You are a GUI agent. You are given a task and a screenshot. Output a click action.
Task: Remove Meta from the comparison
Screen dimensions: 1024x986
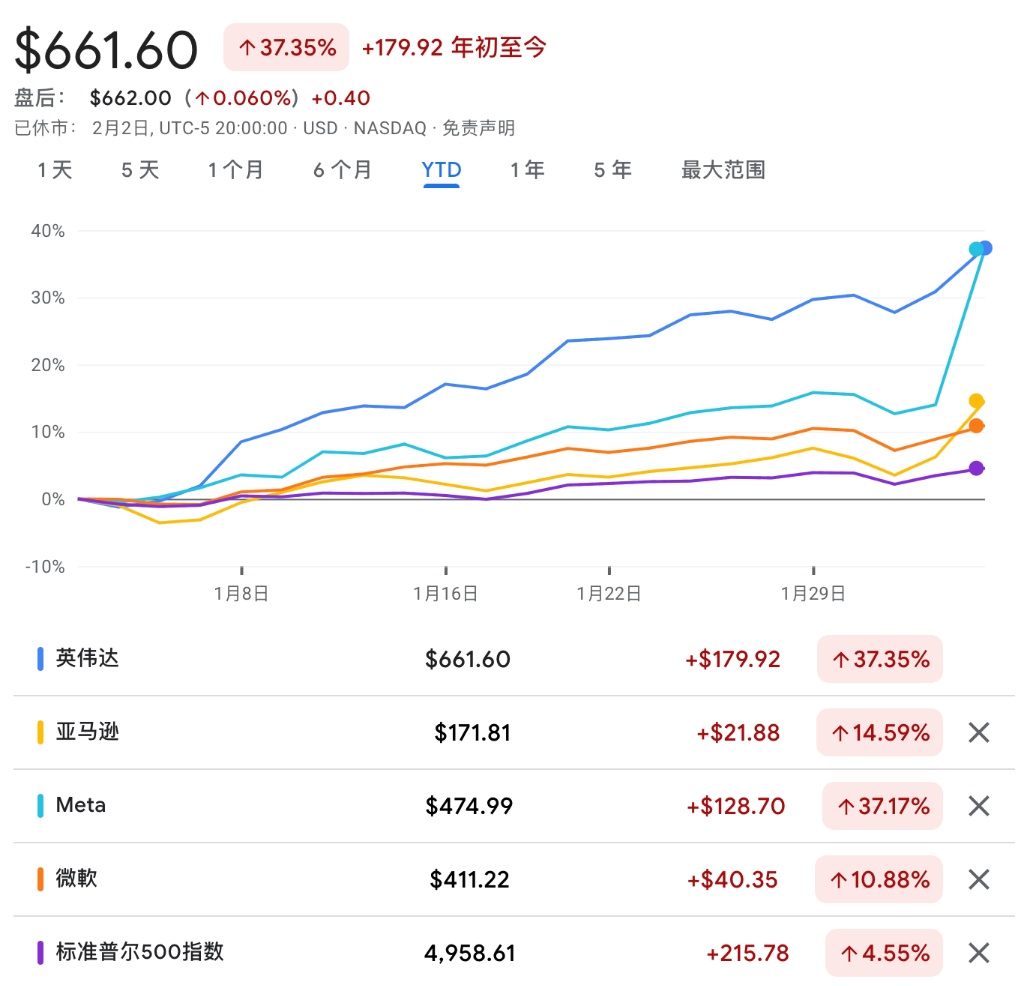click(978, 806)
